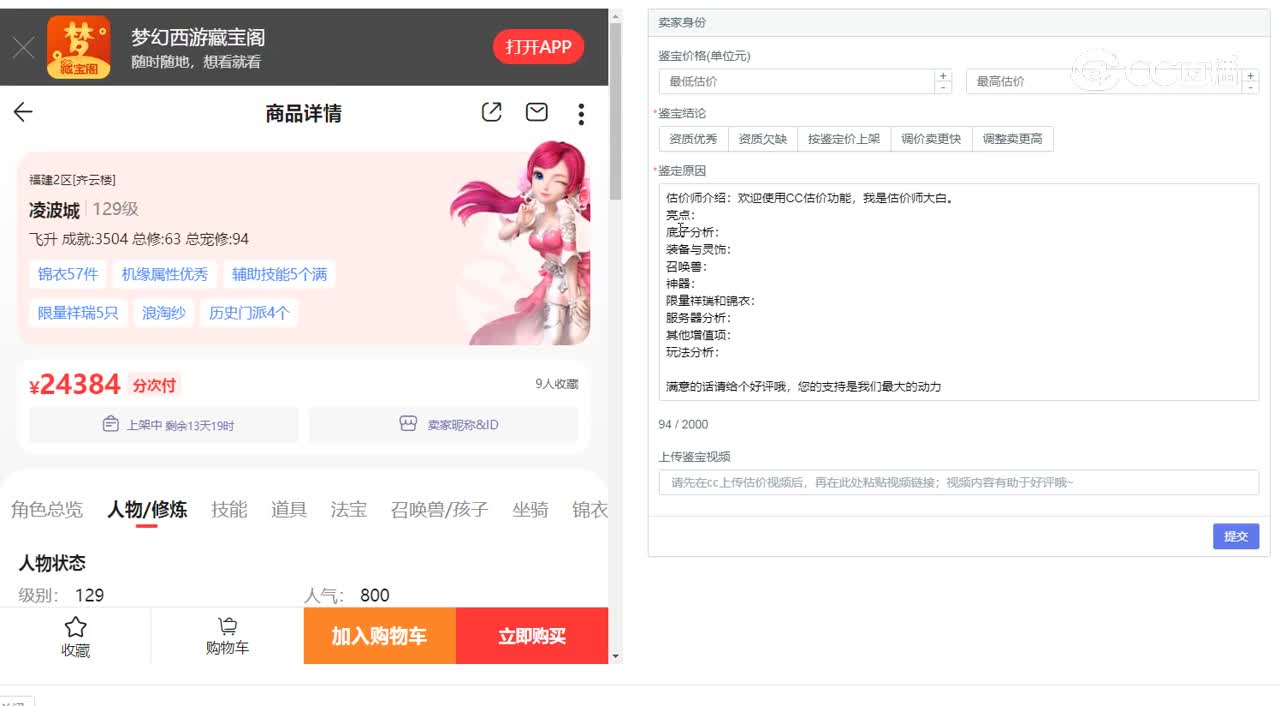
Task: Switch to 坐骑 tab
Action: pos(531,510)
